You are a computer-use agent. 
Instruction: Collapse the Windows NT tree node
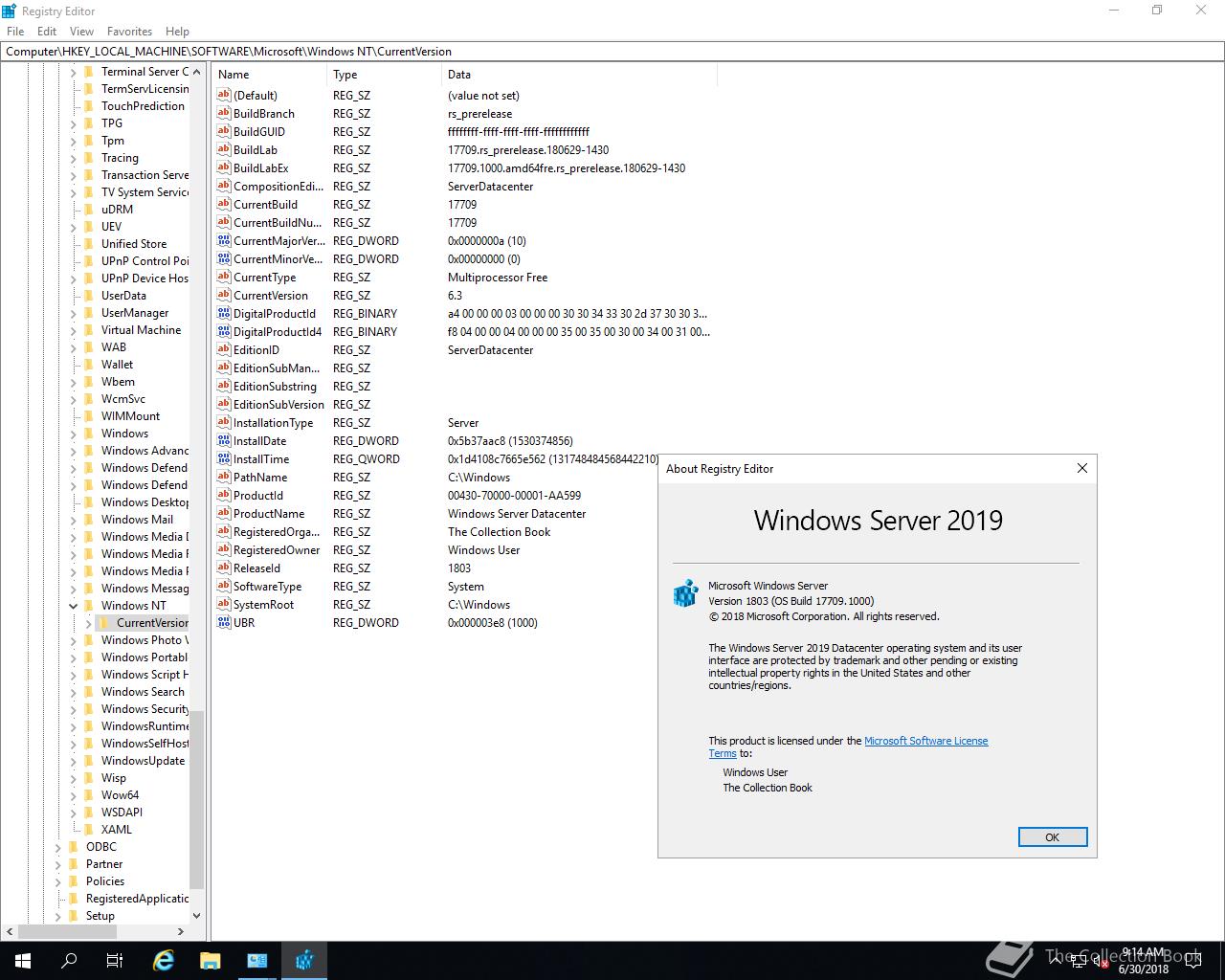[74, 605]
